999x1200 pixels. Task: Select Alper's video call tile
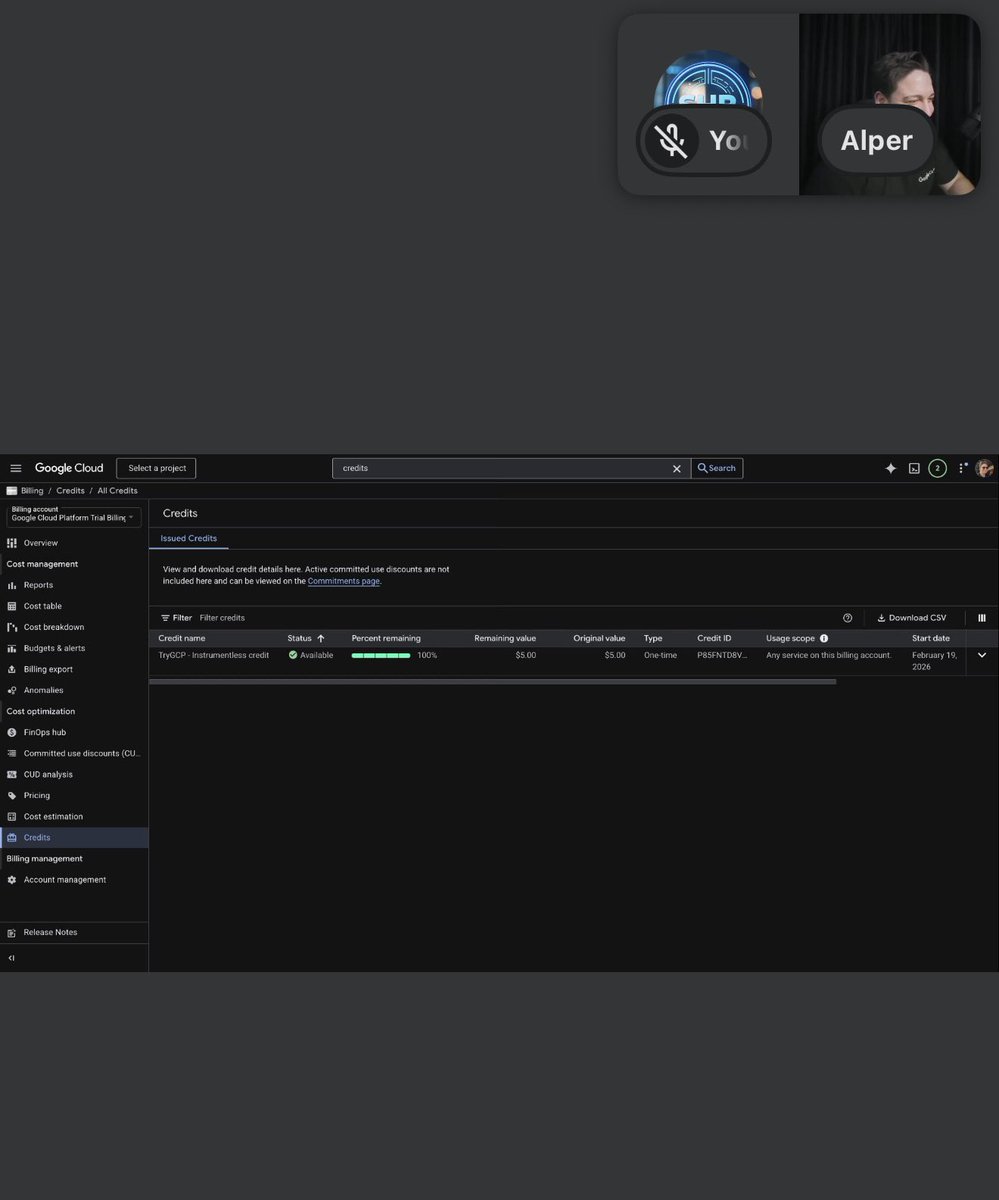tap(889, 104)
